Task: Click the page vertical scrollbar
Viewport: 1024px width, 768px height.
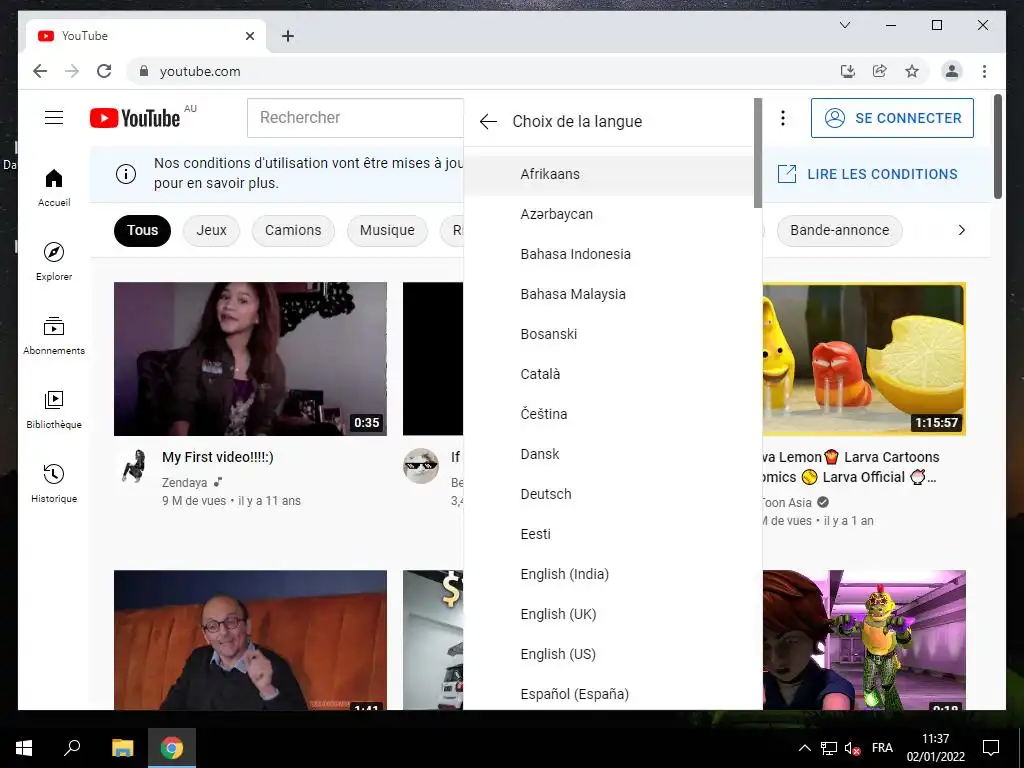Action: click(997, 146)
